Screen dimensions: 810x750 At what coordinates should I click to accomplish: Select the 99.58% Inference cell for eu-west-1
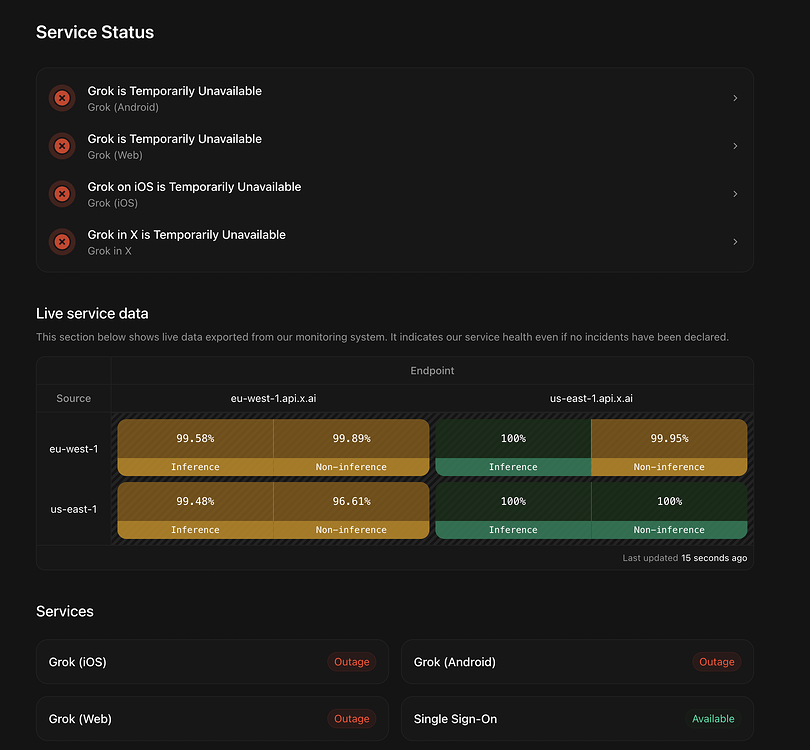click(x=195, y=447)
